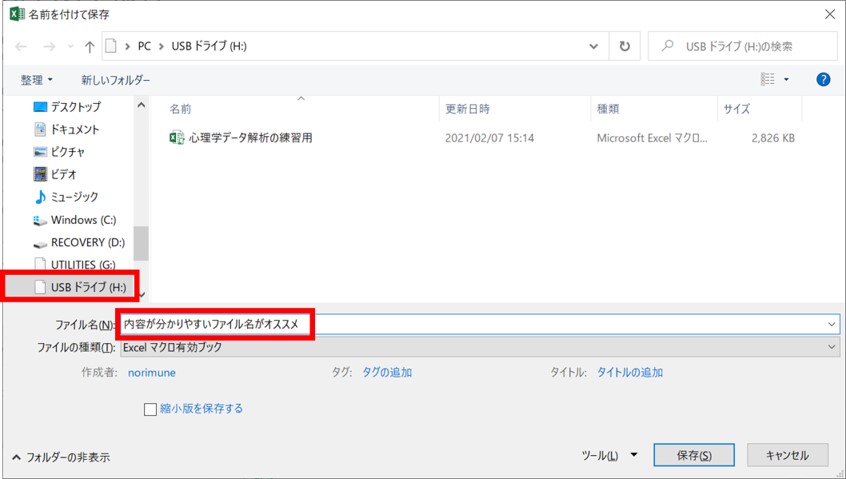Go up one folder level arrow

click(90, 47)
